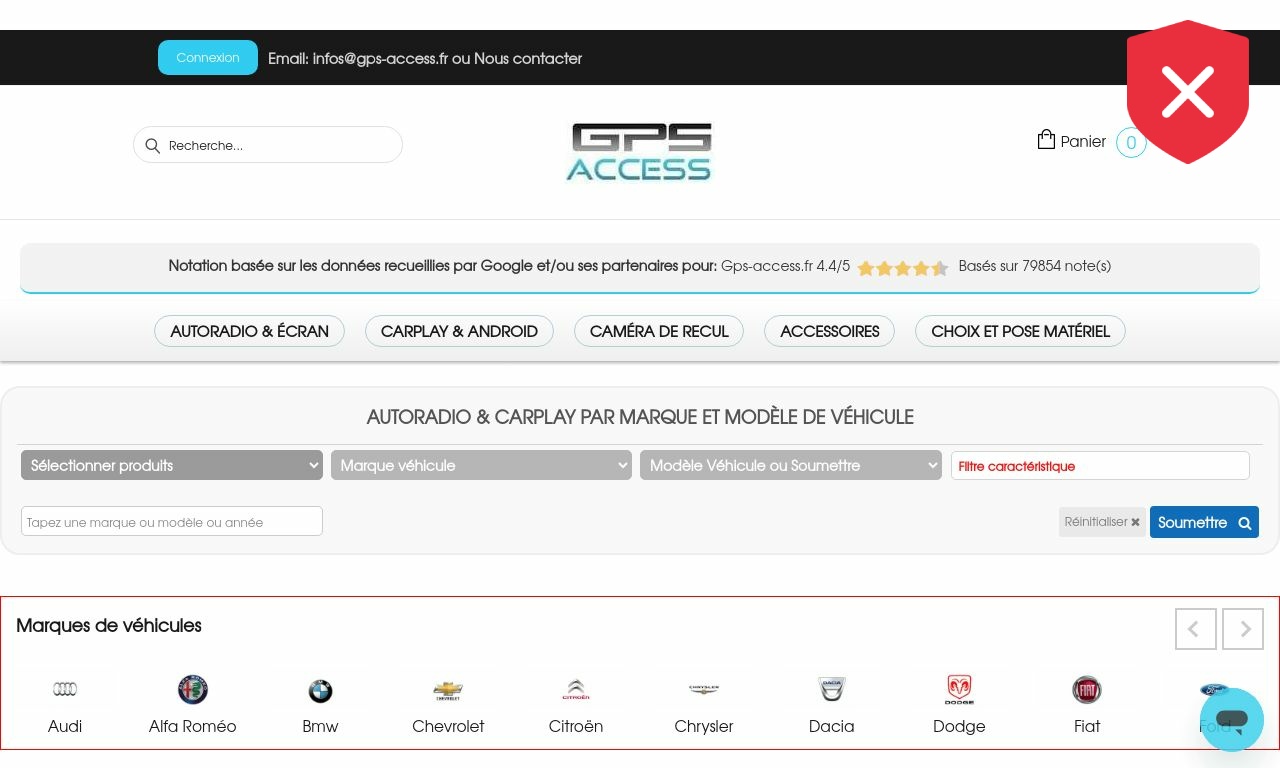Open the chat bubble widget
This screenshot has height=768, width=1280.
click(x=1232, y=719)
